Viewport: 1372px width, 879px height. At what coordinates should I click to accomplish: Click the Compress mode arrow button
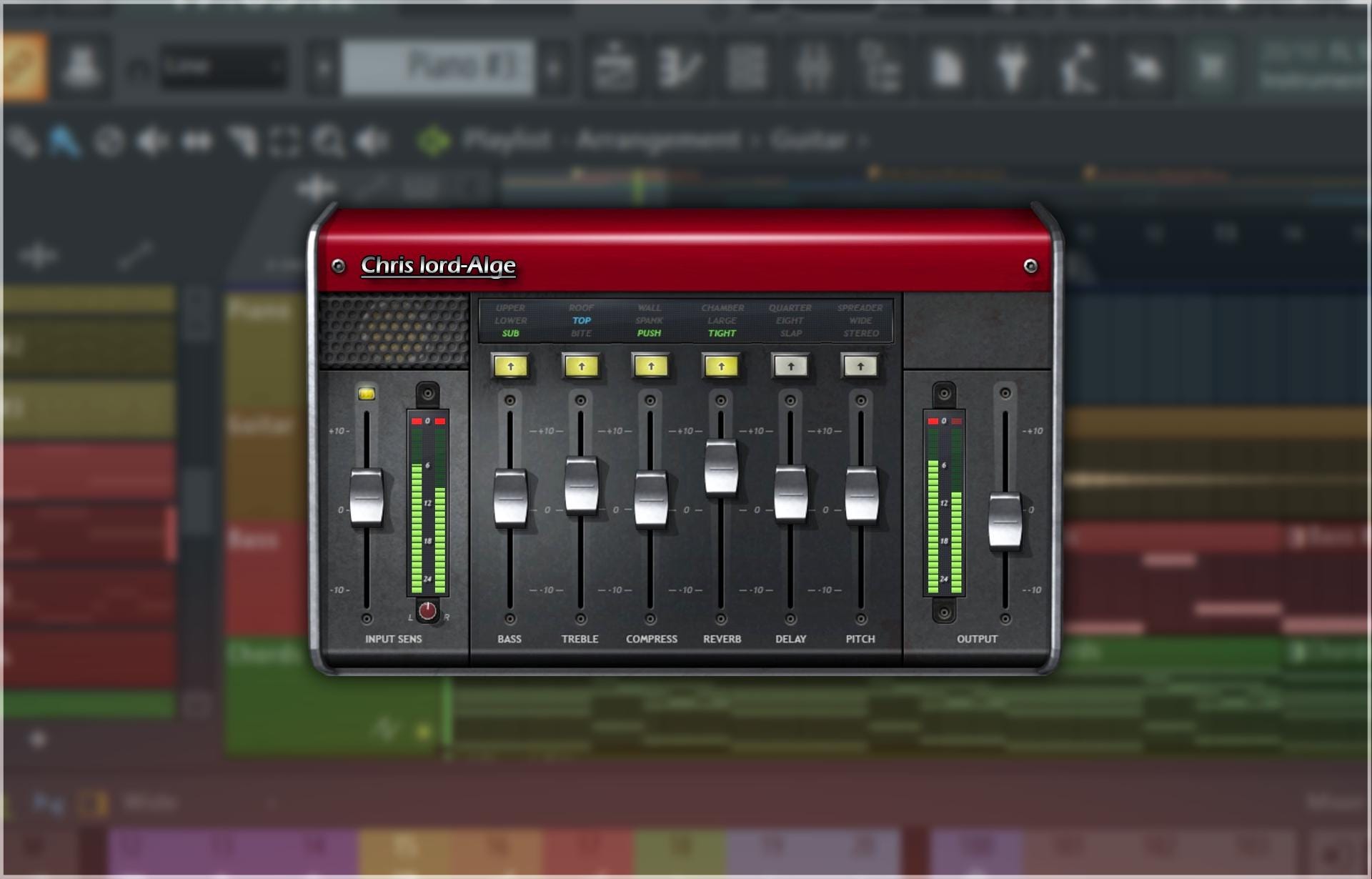[651, 366]
